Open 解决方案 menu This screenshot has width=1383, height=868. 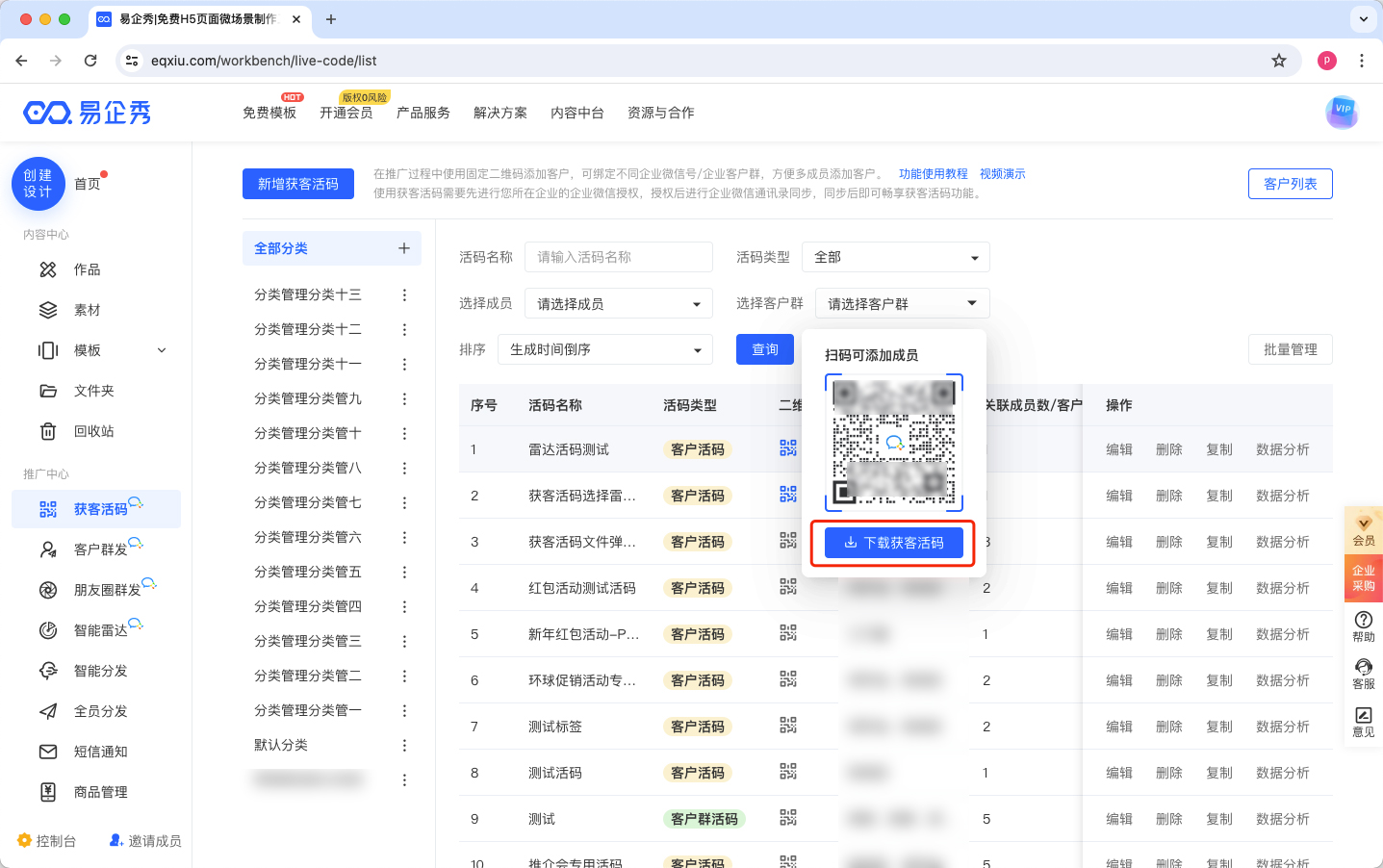click(x=500, y=113)
